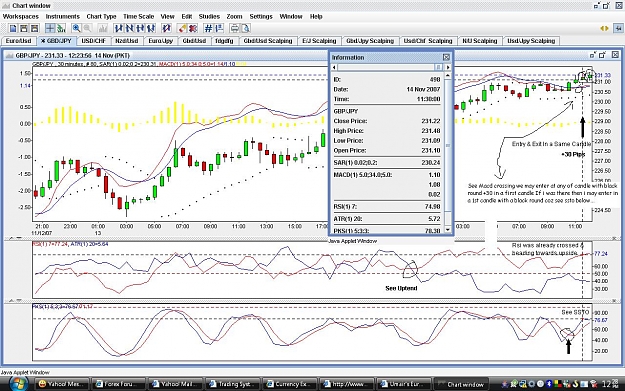Switch to the Euro/Usd tab

coord(18,41)
